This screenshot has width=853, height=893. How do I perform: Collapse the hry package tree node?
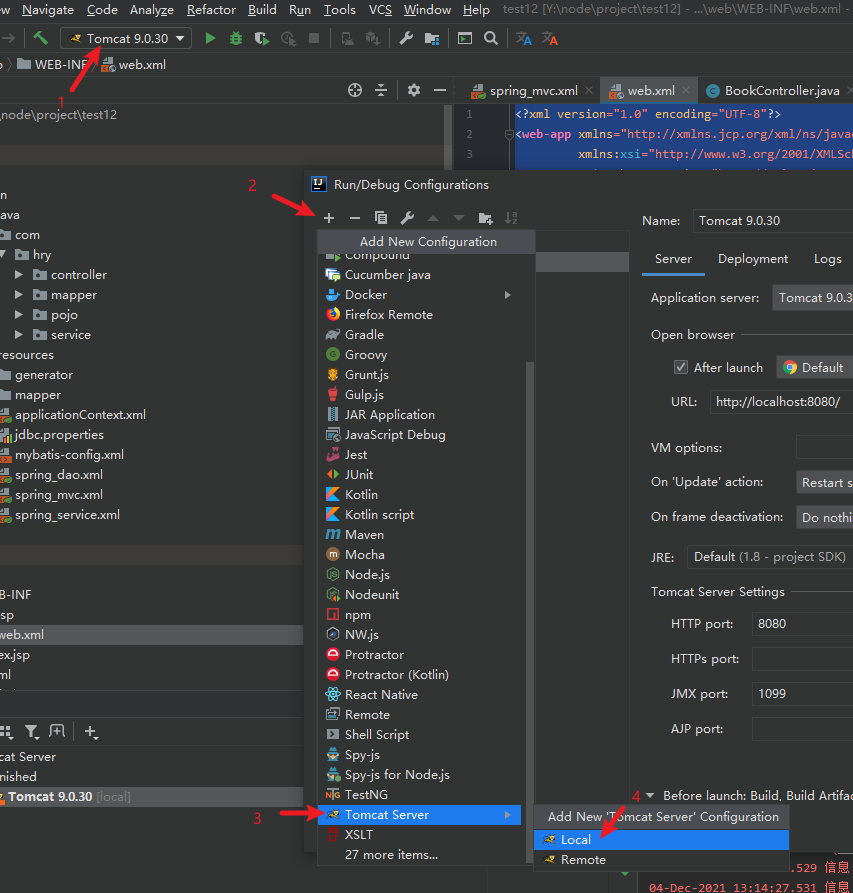(x=3, y=255)
